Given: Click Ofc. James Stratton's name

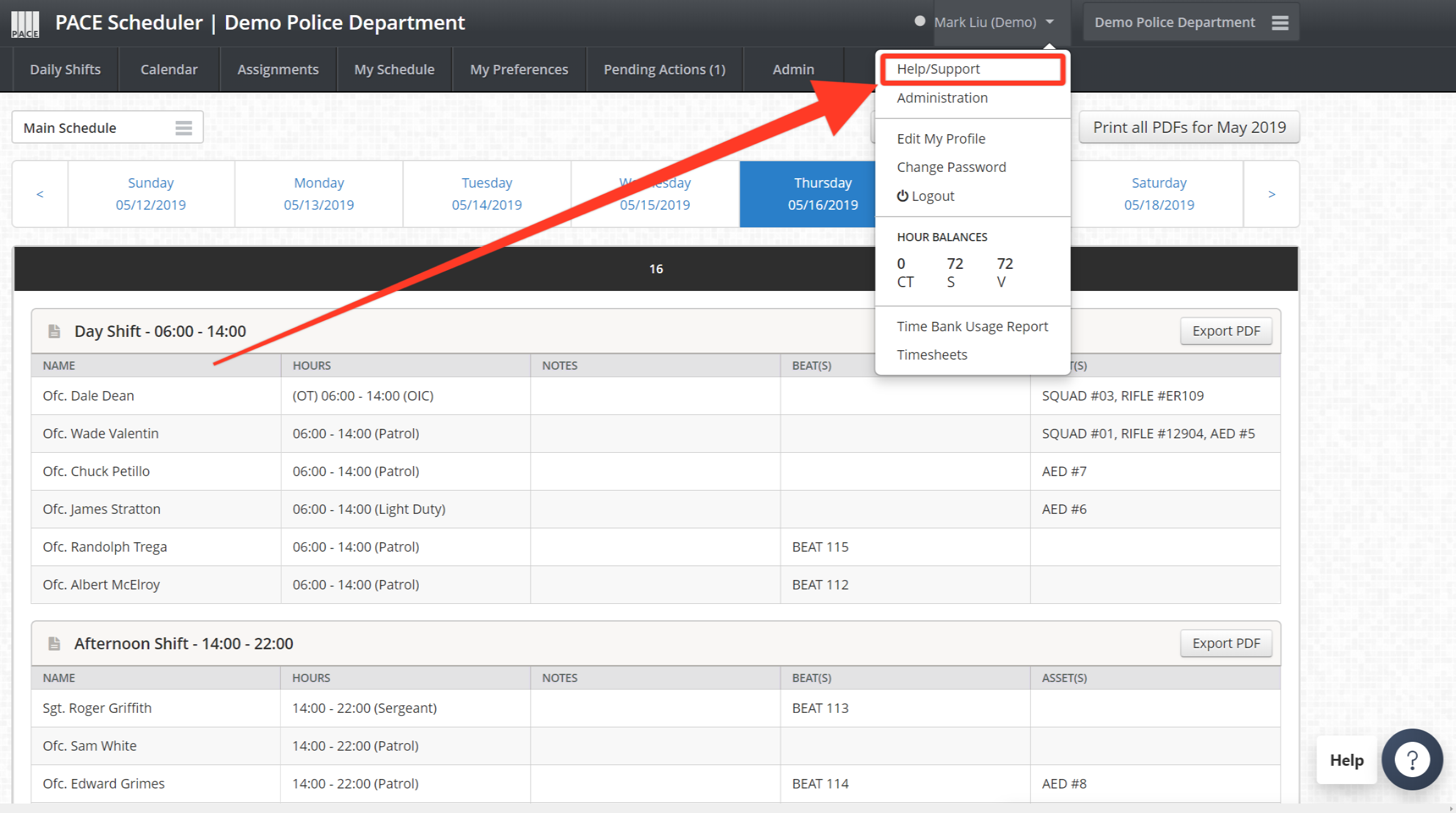Looking at the screenshot, I should [101, 509].
